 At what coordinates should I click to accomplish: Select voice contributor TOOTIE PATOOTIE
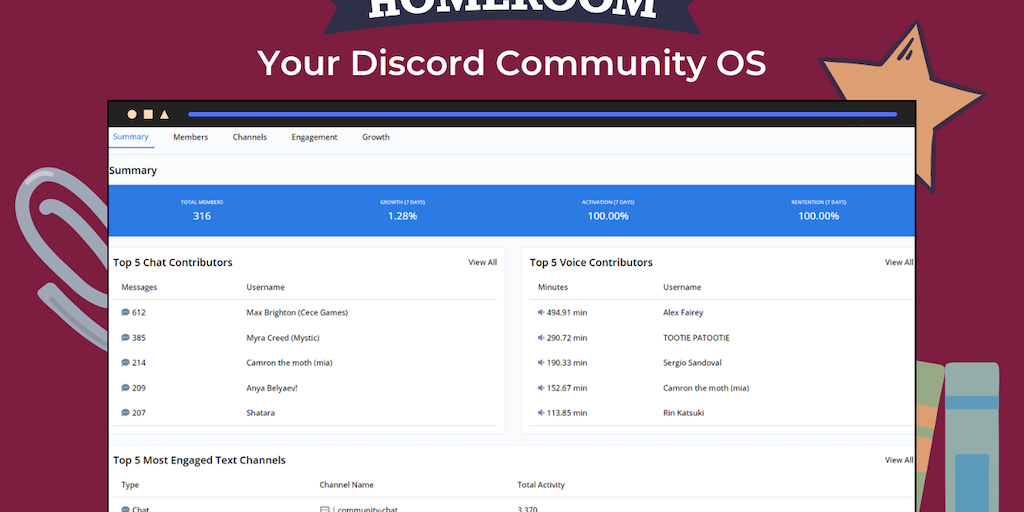pos(696,338)
